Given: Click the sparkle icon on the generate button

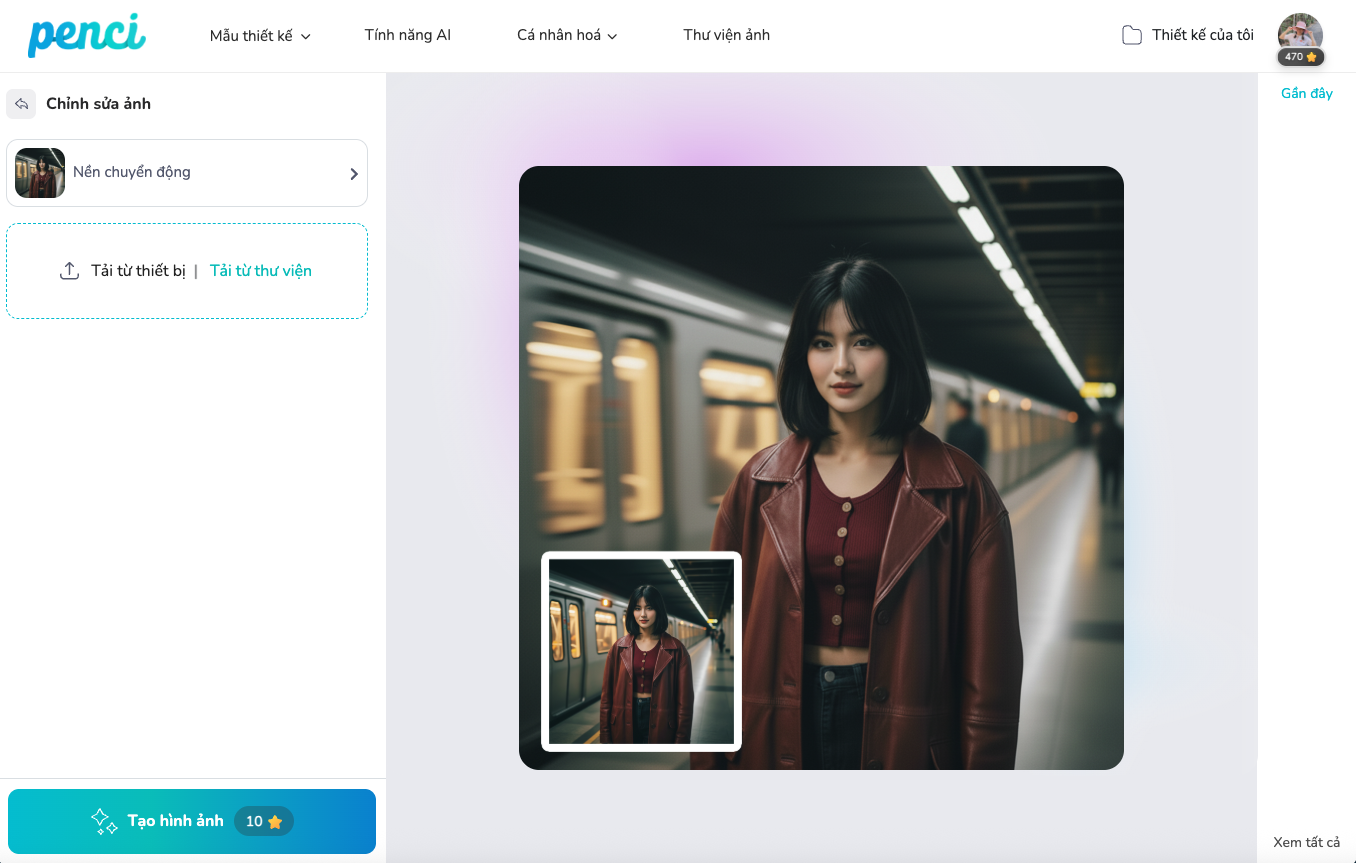Looking at the screenshot, I should tap(104, 821).
